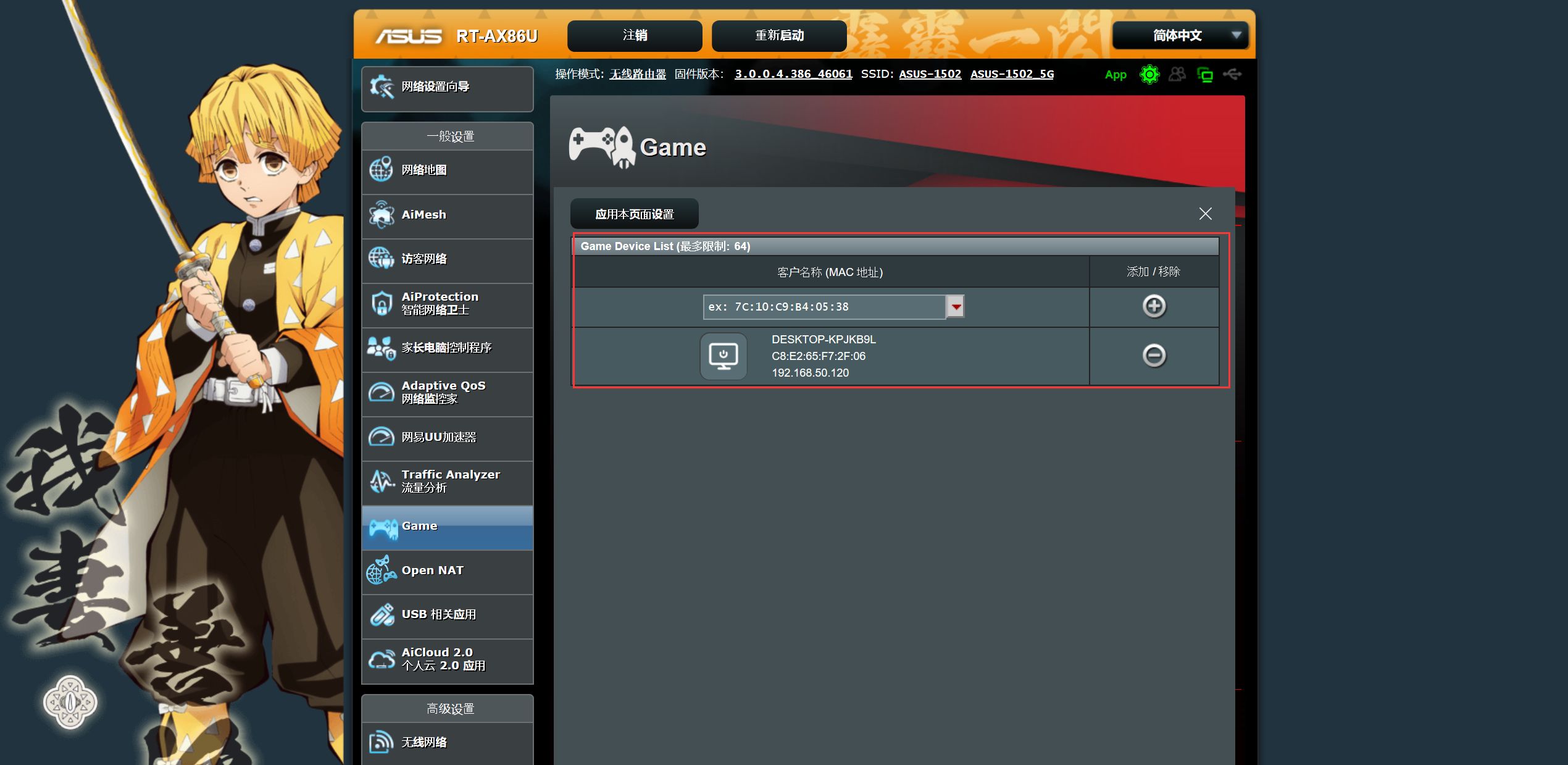This screenshot has width=1568, height=765.
Task: Open Traffic Analyzer section
Action: pyautogui.click(x=447, y=481)
